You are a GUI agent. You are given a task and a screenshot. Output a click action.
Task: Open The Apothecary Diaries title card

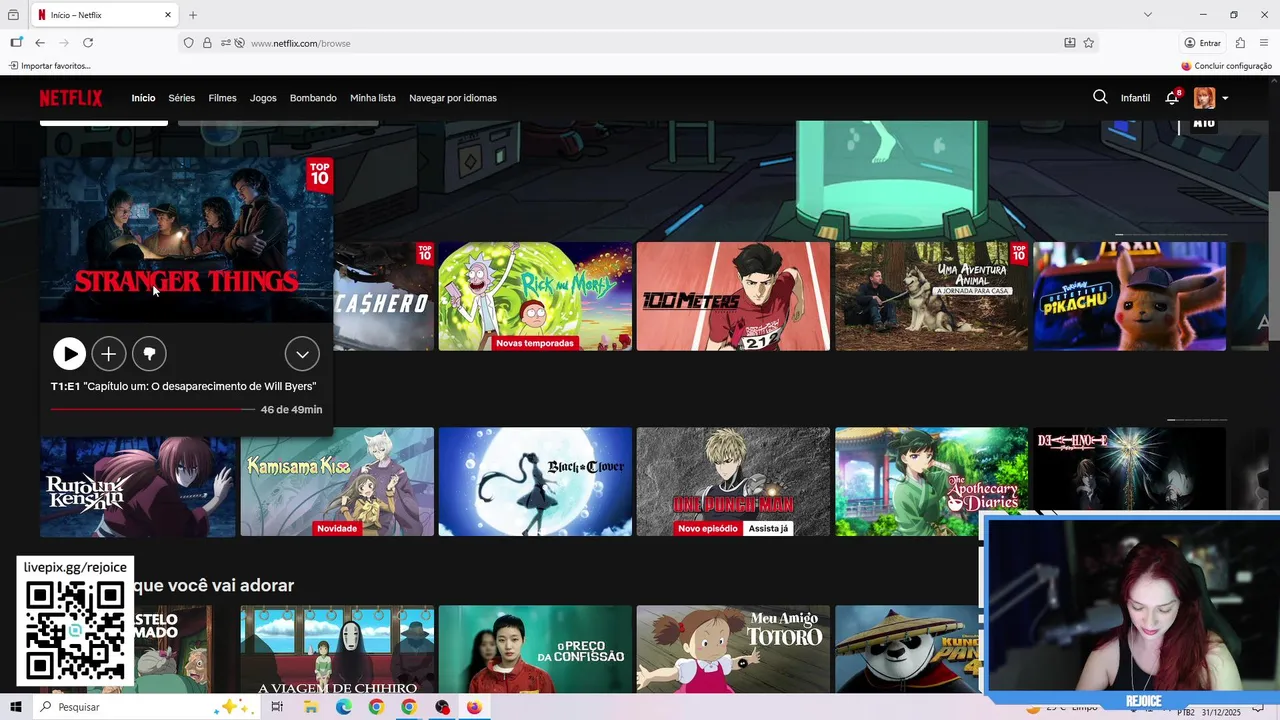931,482
